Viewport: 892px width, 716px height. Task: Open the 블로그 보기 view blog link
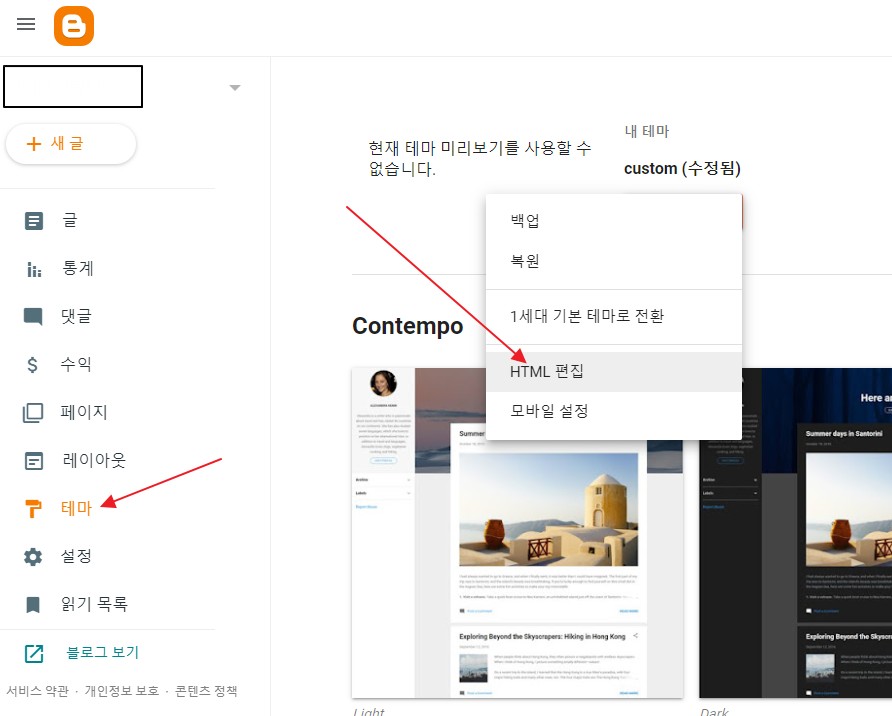[103, 652]
